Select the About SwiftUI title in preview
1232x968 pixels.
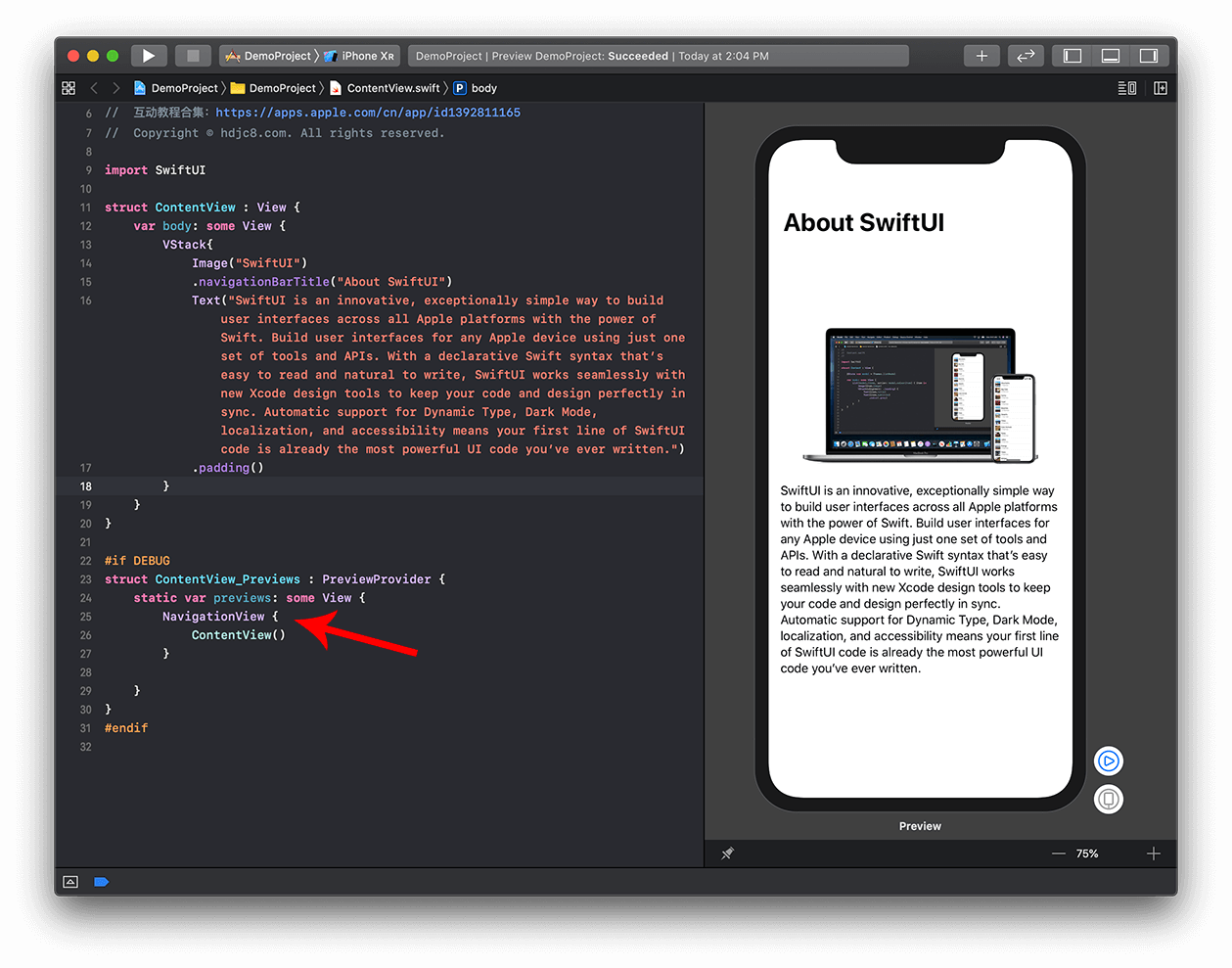[864, 222]
